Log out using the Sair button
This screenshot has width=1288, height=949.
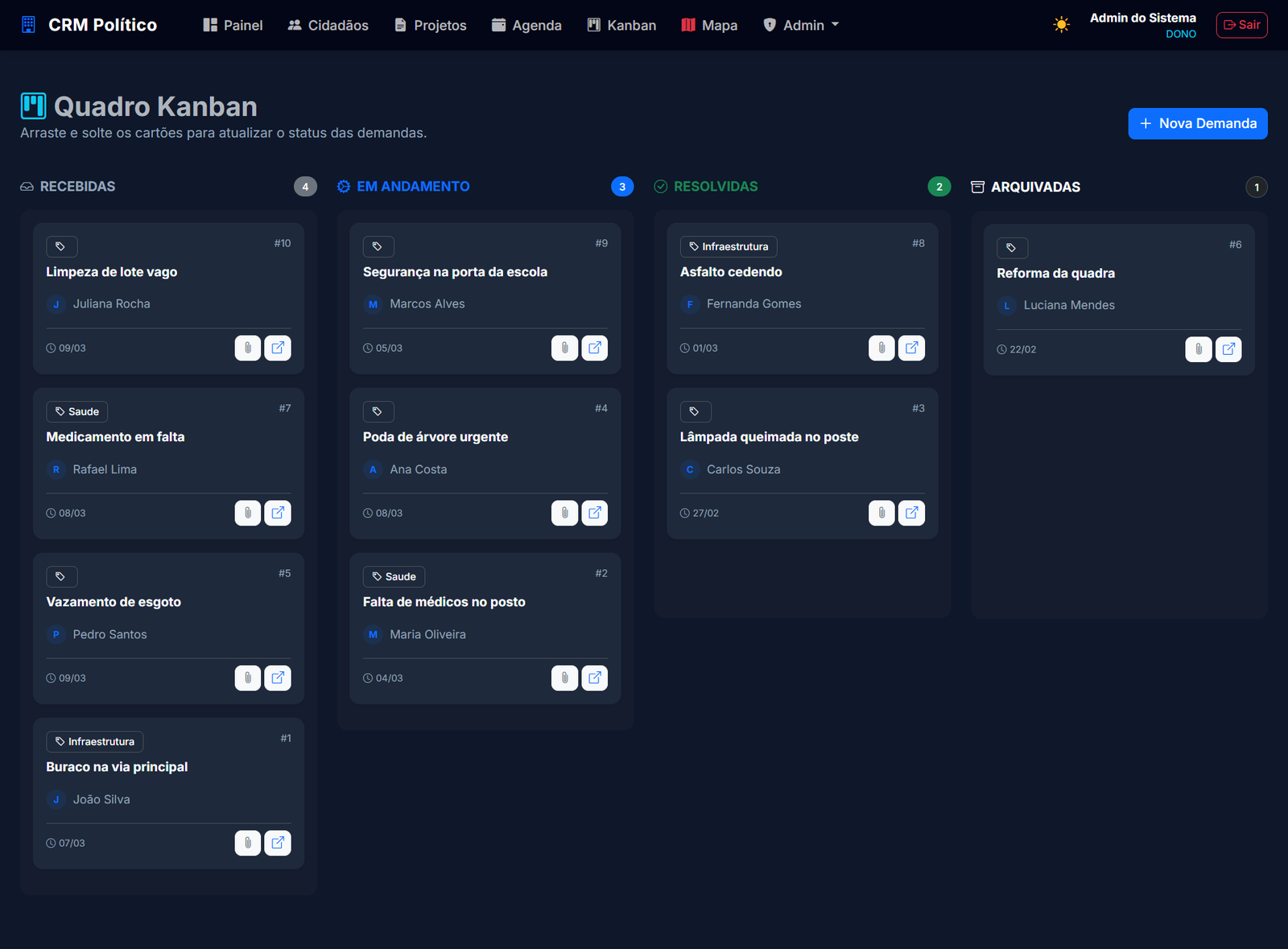1241,25
